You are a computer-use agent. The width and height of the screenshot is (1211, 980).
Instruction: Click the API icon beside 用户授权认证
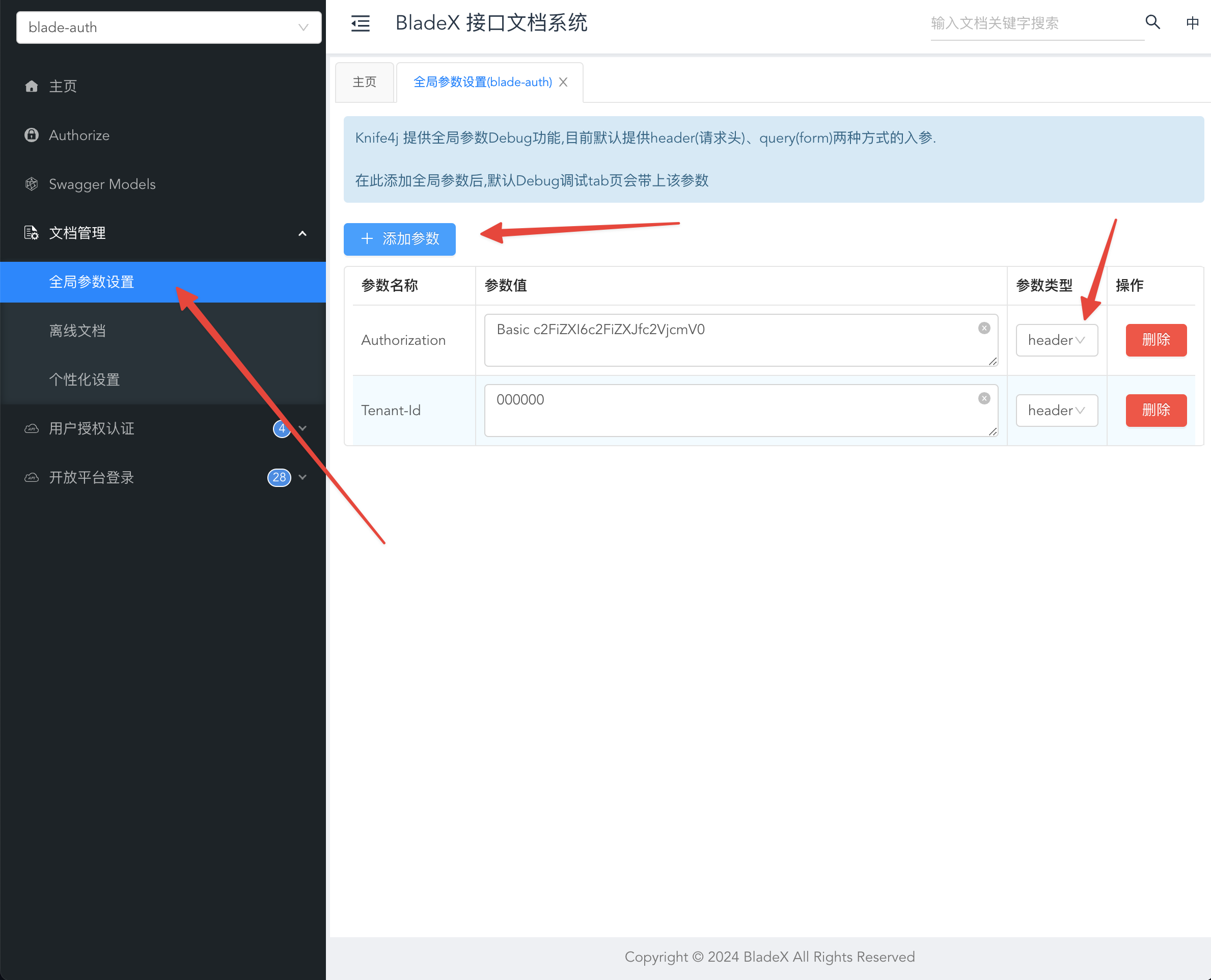(32, 428)
